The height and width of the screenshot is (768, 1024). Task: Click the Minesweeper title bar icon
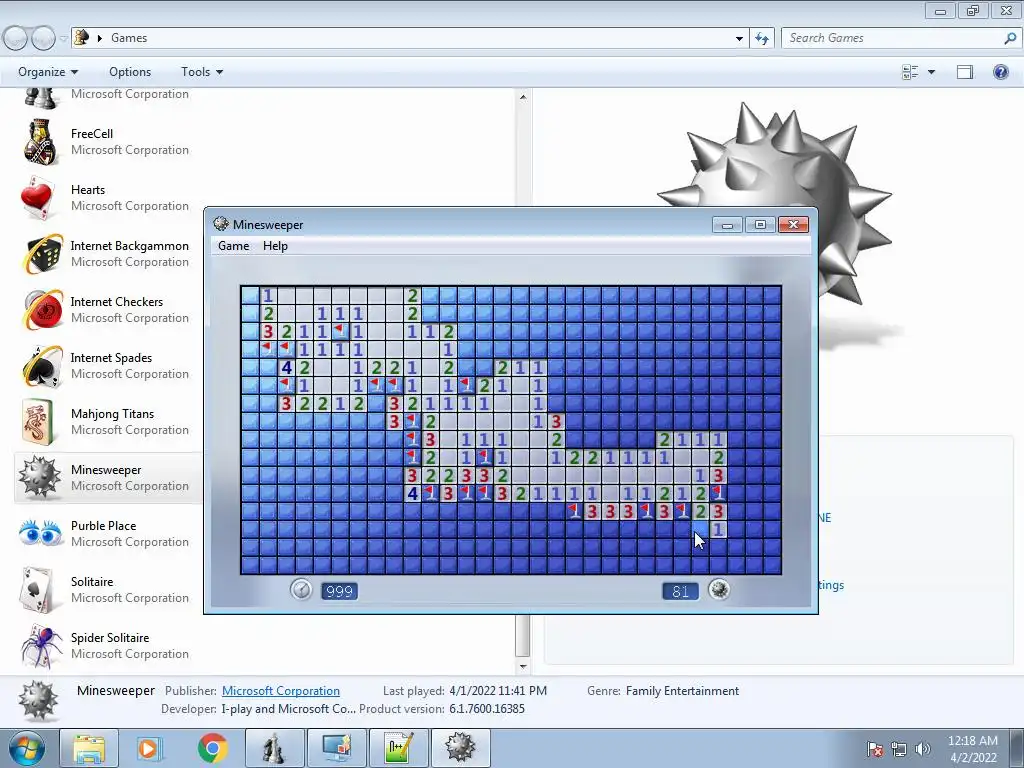tap(221, 224)
